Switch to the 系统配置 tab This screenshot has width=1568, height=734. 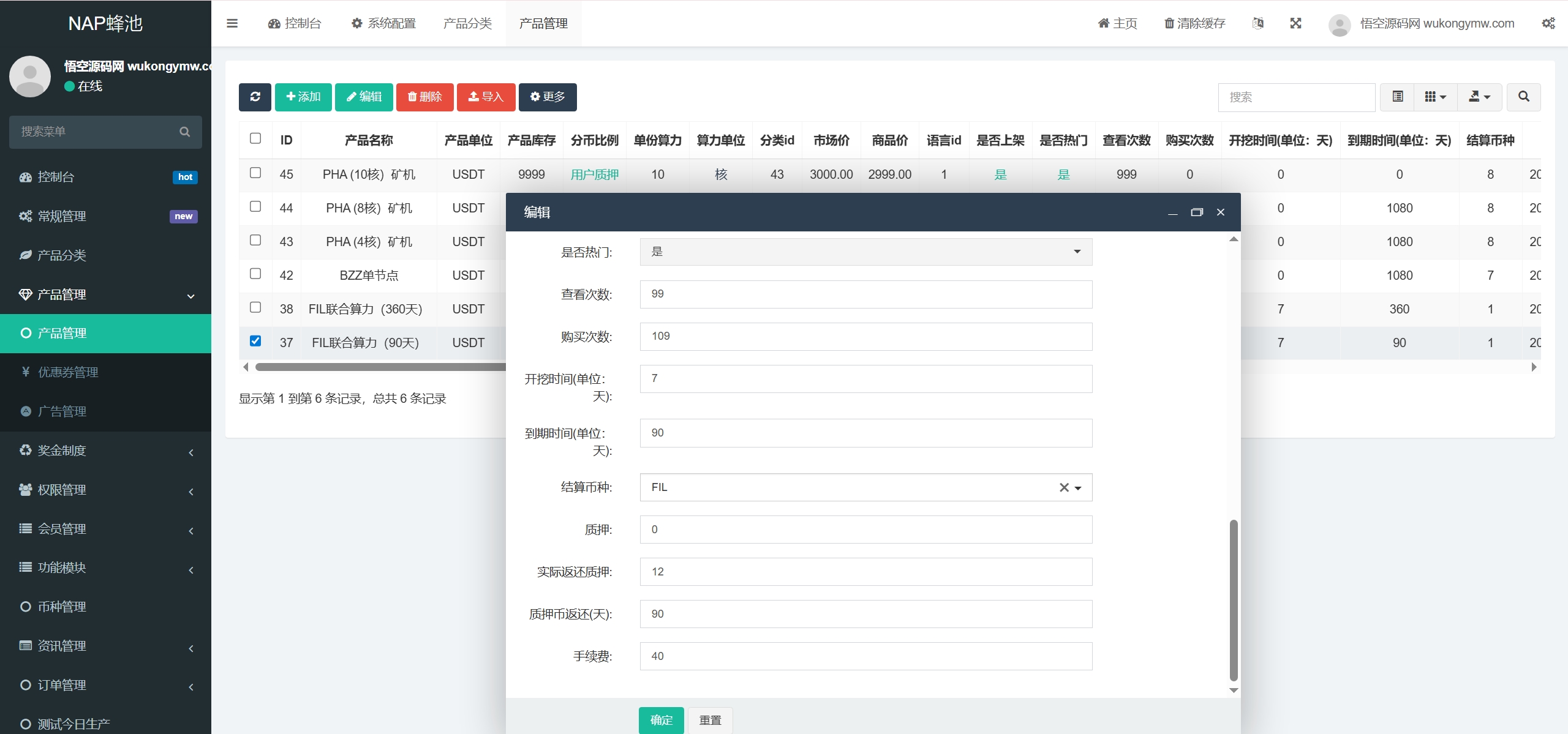click(383, 23)
